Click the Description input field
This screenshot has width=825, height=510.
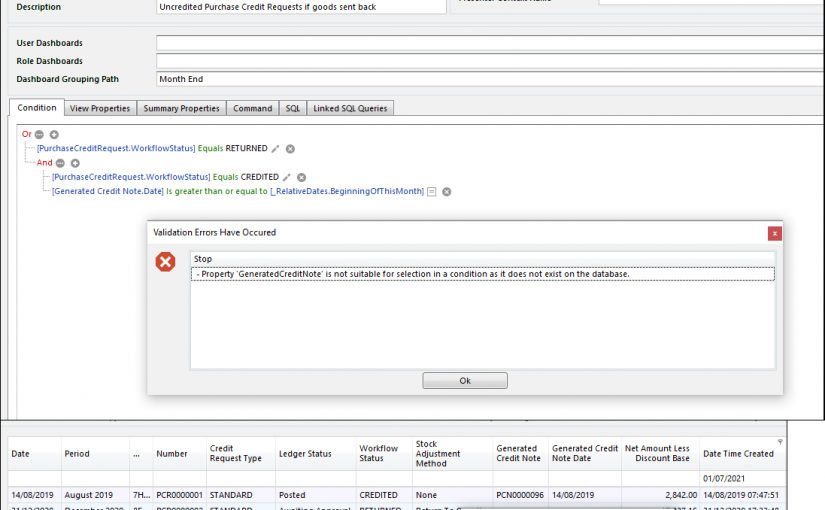click(x=301, y=7)
